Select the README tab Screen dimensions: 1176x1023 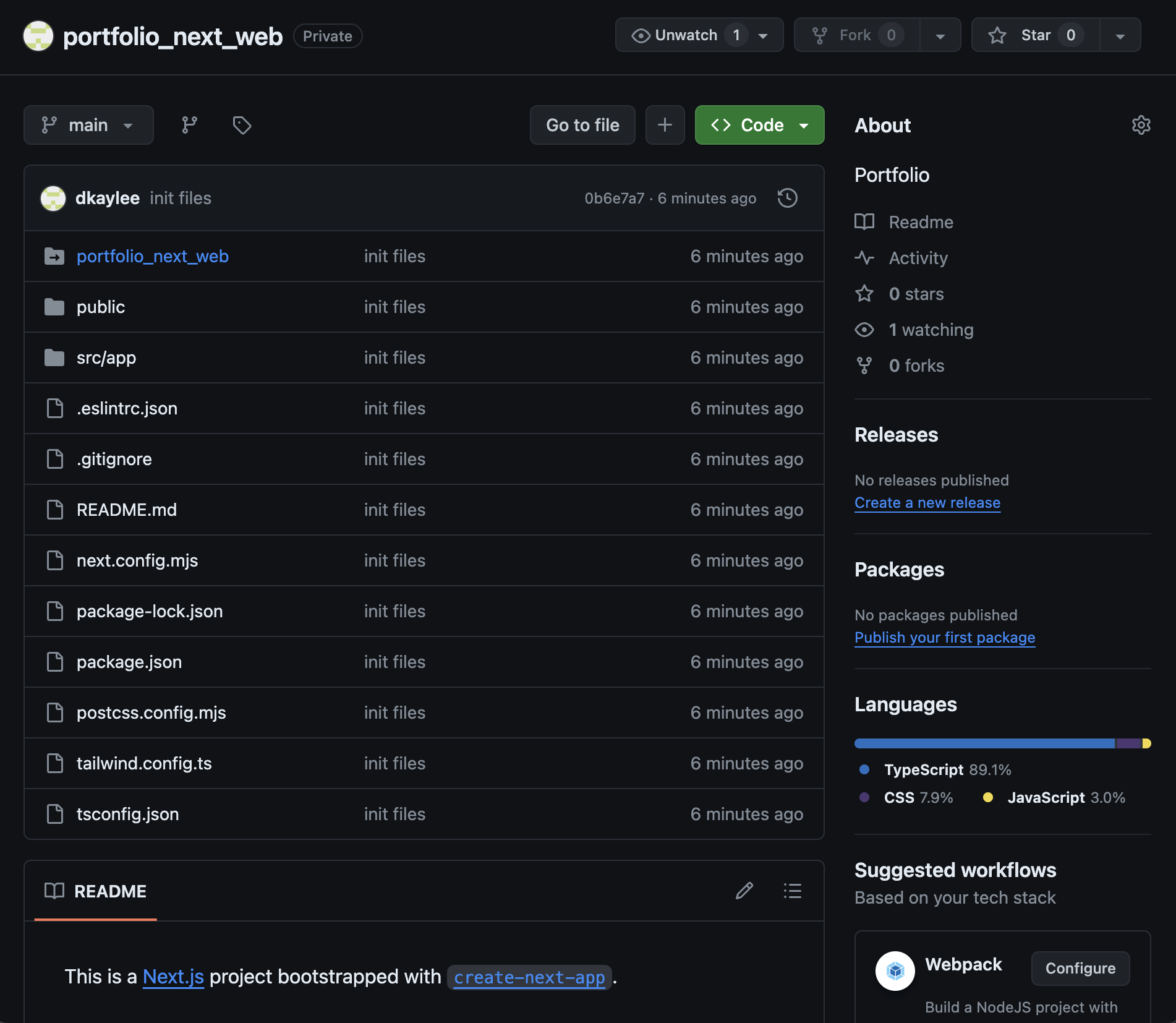point(96,891)
